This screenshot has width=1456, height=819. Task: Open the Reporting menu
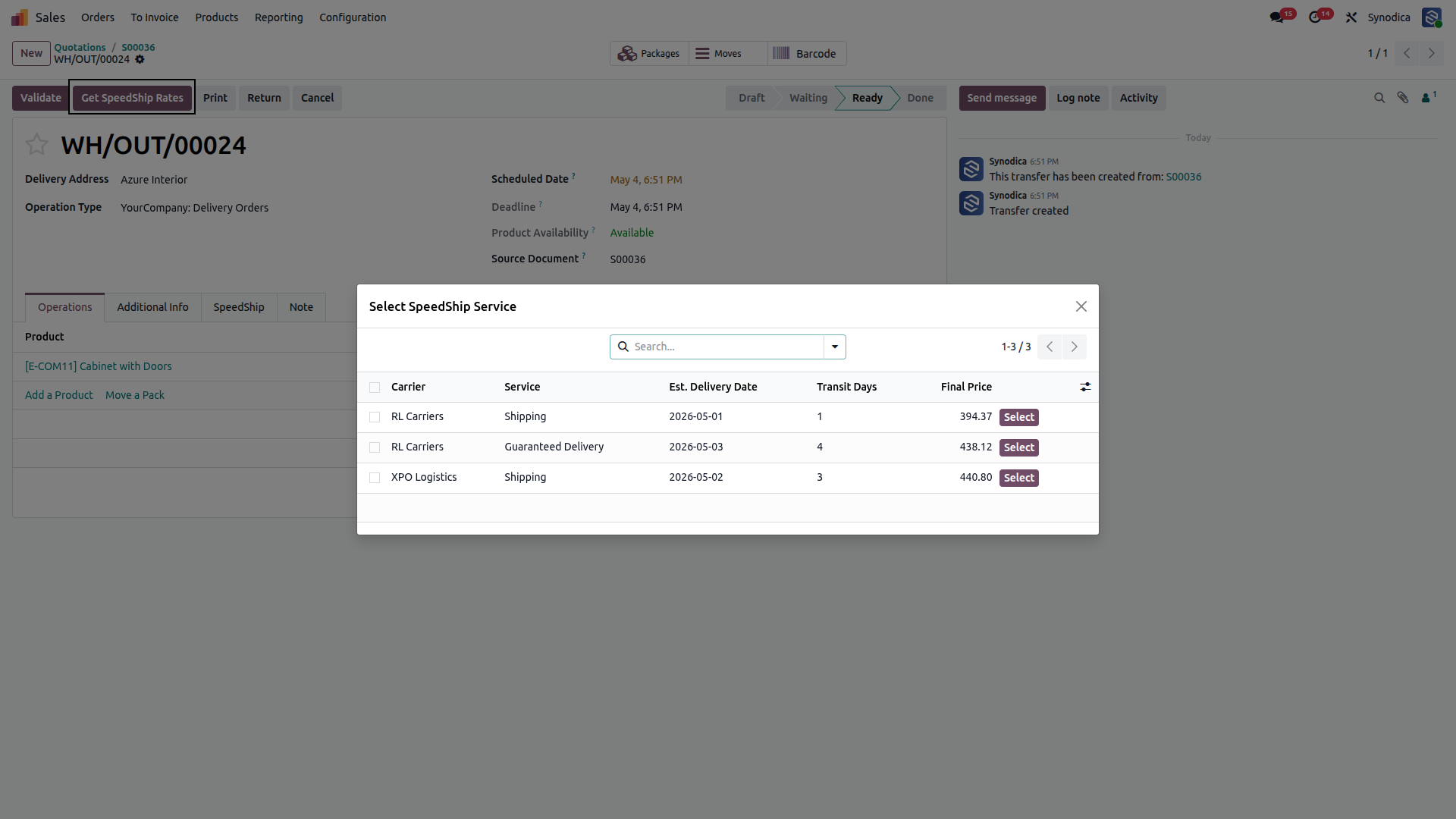(x=279, y=17)
